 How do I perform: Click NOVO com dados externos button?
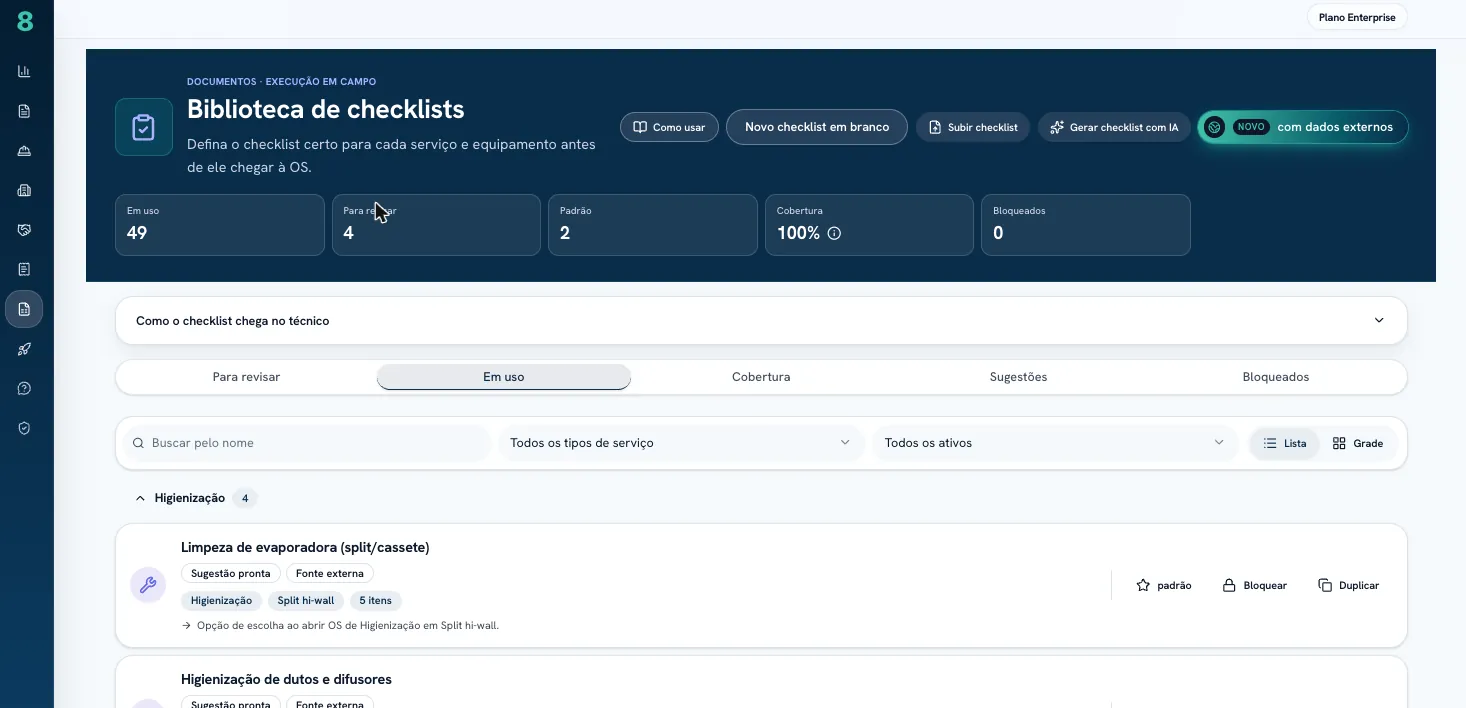tap(1303, 127)
